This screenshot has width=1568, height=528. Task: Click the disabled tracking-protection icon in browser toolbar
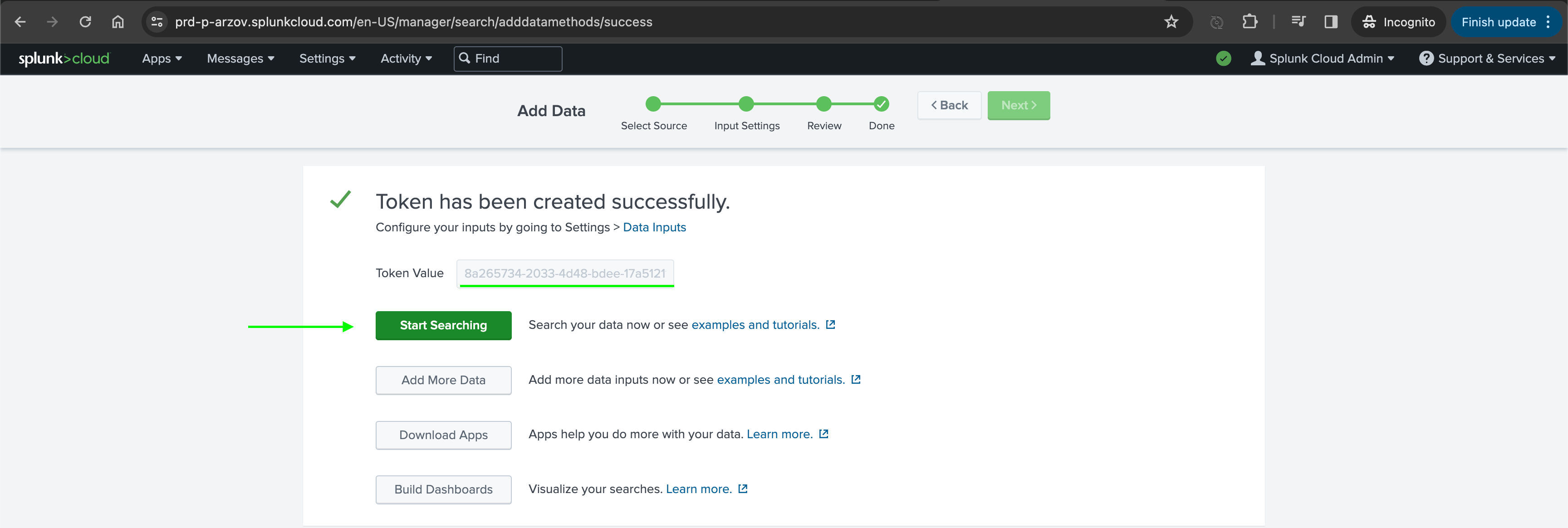pyautogui.click(x=1216, y=22)
